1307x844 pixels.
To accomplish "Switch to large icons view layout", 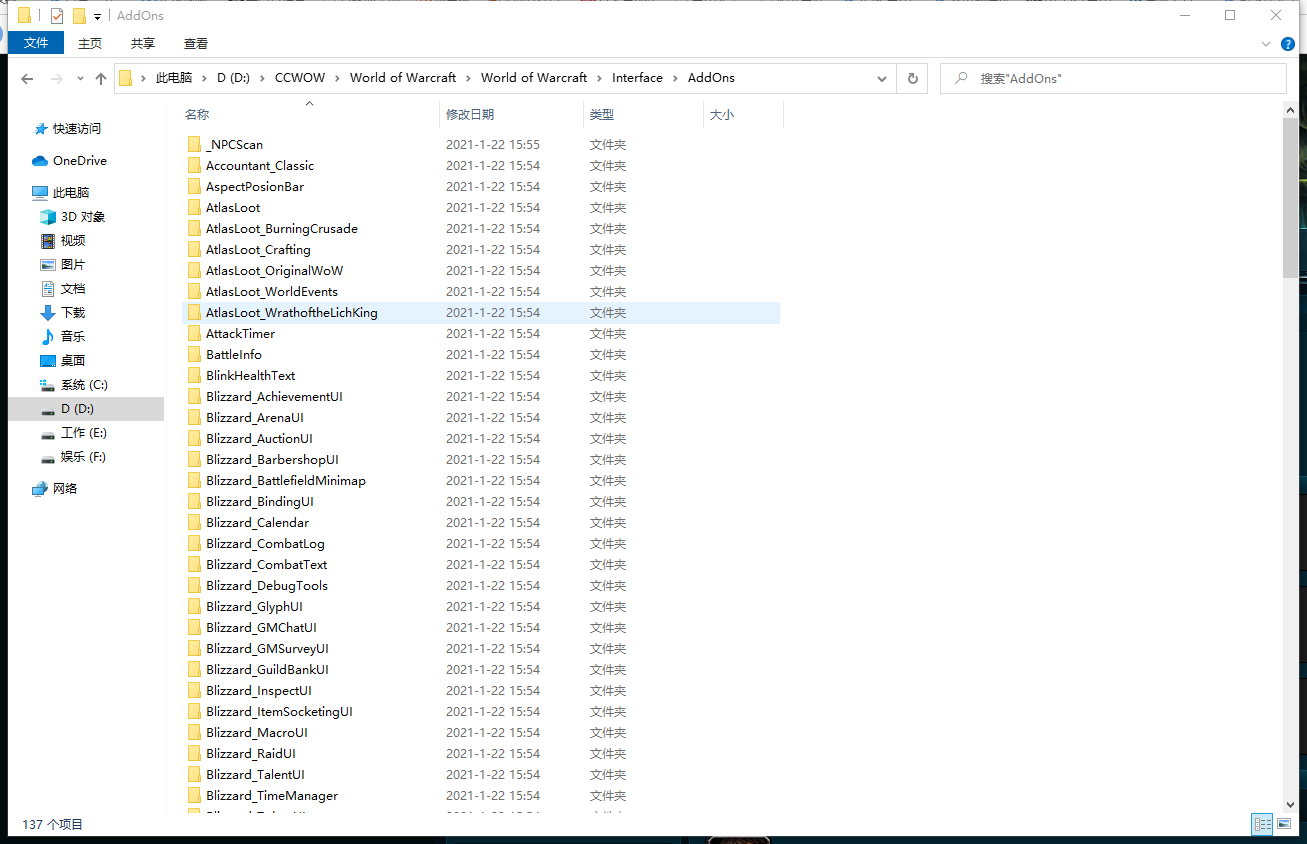I will point(1283,824).
